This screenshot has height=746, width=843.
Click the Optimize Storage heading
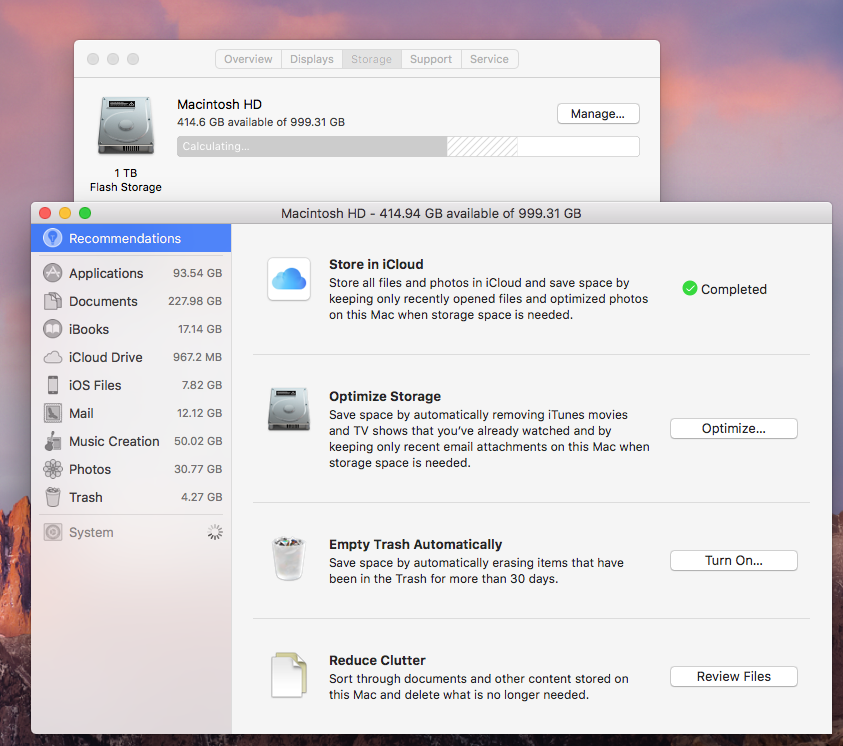(385, 396)
